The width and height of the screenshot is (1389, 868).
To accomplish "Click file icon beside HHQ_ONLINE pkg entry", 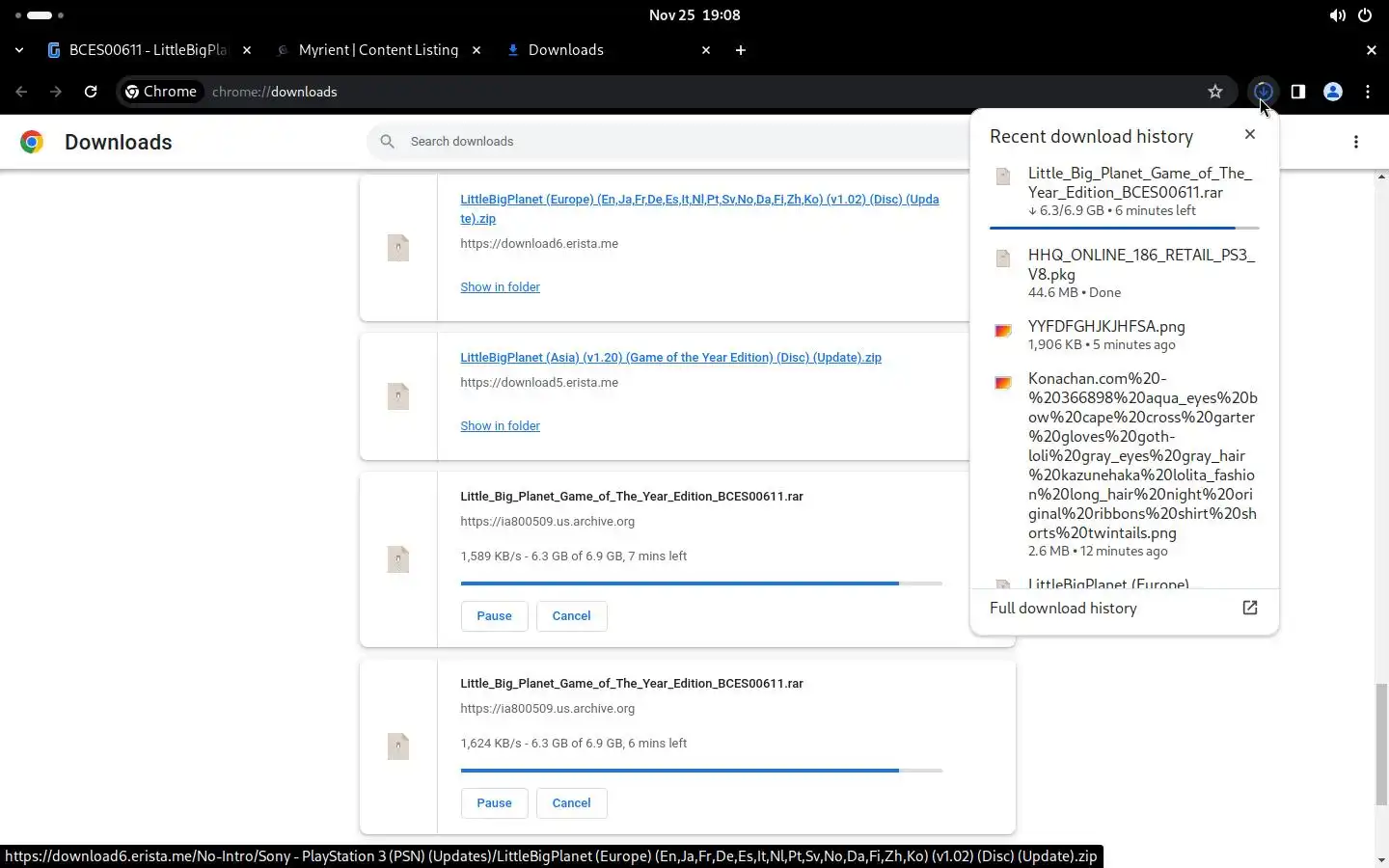I will click(x=1003, y=258).
